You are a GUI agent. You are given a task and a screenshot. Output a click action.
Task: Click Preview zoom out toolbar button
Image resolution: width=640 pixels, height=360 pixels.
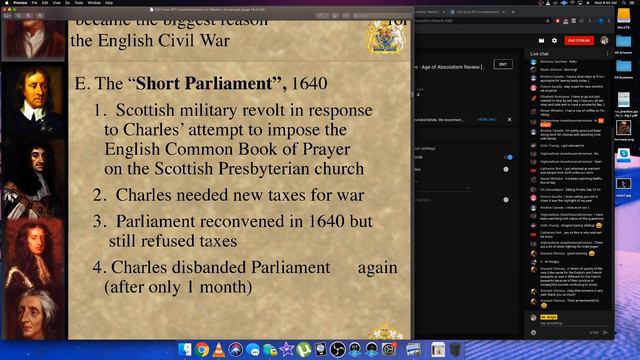pos(19,16)
